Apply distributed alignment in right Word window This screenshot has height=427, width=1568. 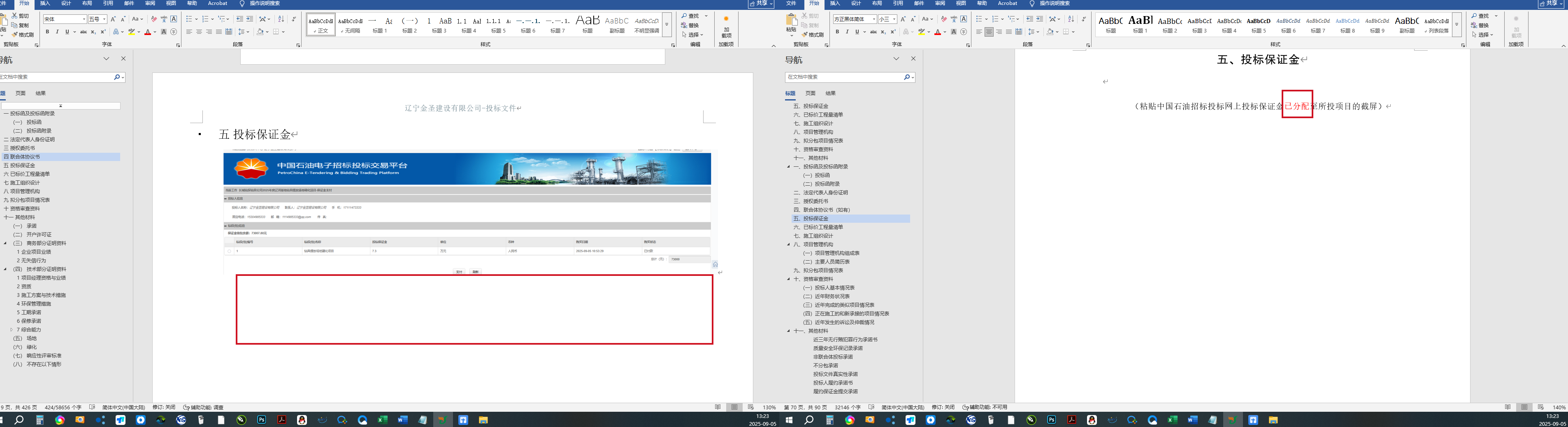1019,32
